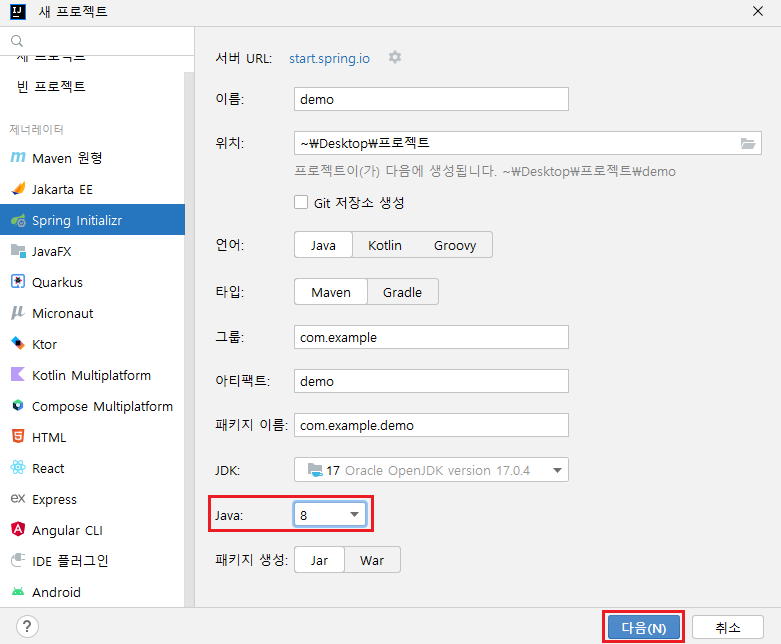
Task: Choose Gradle build type
Action: (402, 291)
